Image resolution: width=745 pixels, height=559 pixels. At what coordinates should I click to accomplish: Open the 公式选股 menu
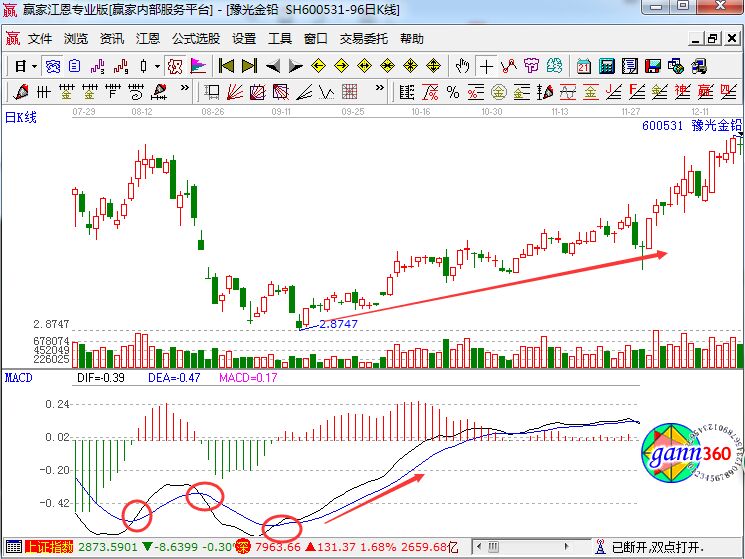[x=195, y=39]
